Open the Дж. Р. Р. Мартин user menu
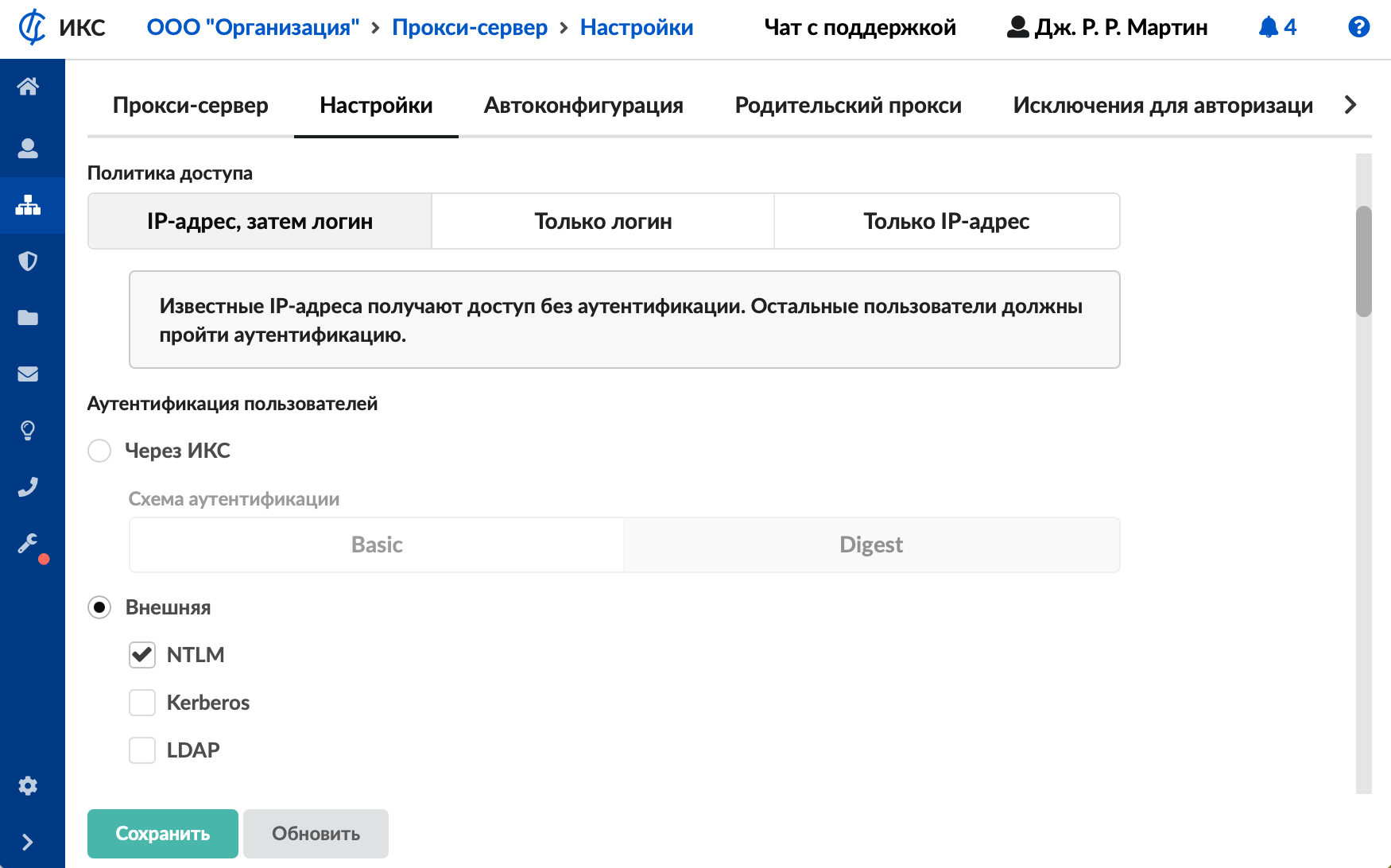Viewport: 1391px width, 868px height. [x=1106, y=28]
